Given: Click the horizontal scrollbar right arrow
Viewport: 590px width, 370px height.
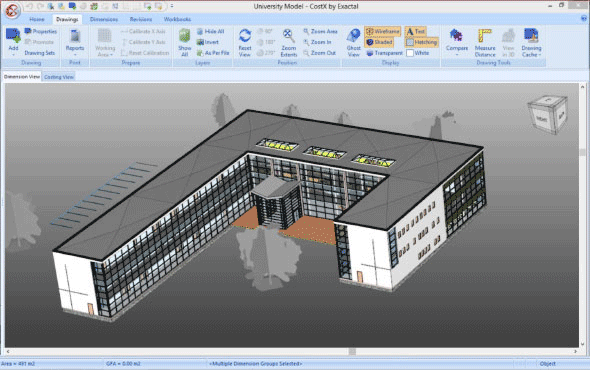Looking at the screenshot, I should pyautogui.click(x=575, y=351).
